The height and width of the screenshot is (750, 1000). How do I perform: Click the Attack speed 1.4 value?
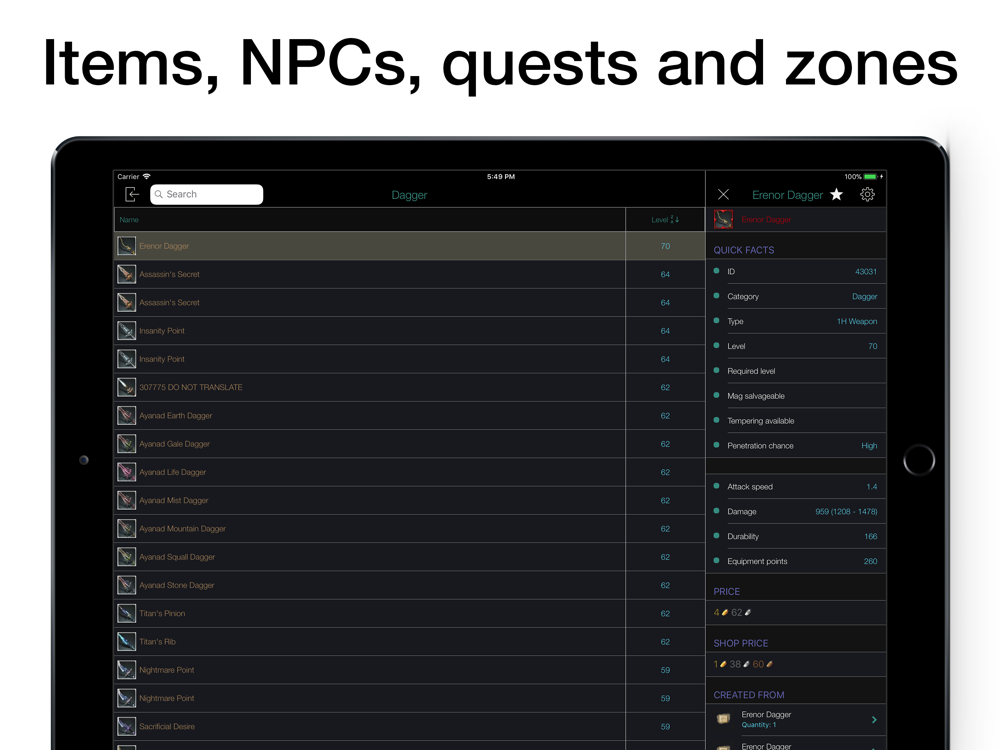[872, 487]
